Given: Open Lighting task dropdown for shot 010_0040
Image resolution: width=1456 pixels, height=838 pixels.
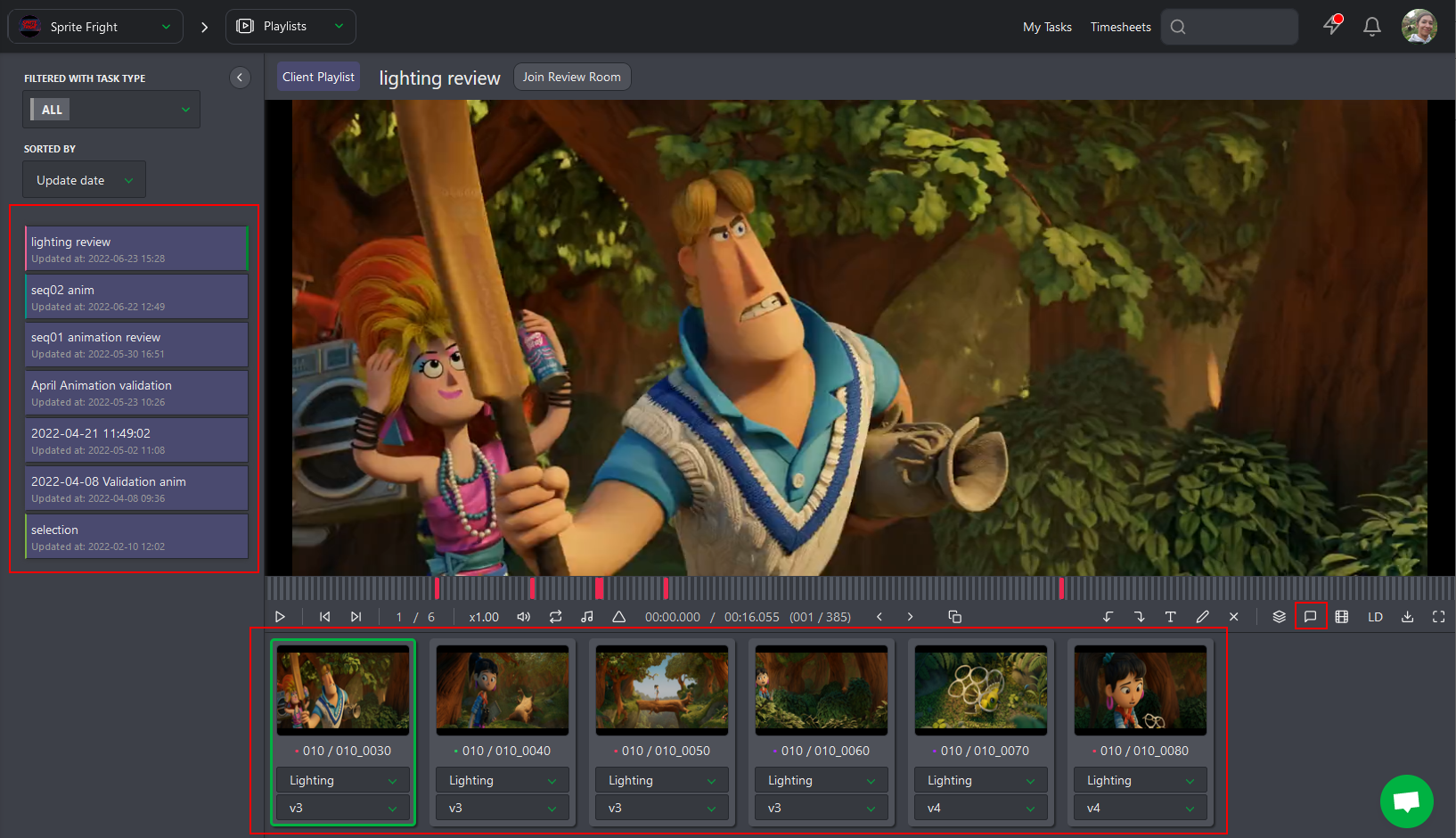Looking at the screenshot, I should point(503,780).
